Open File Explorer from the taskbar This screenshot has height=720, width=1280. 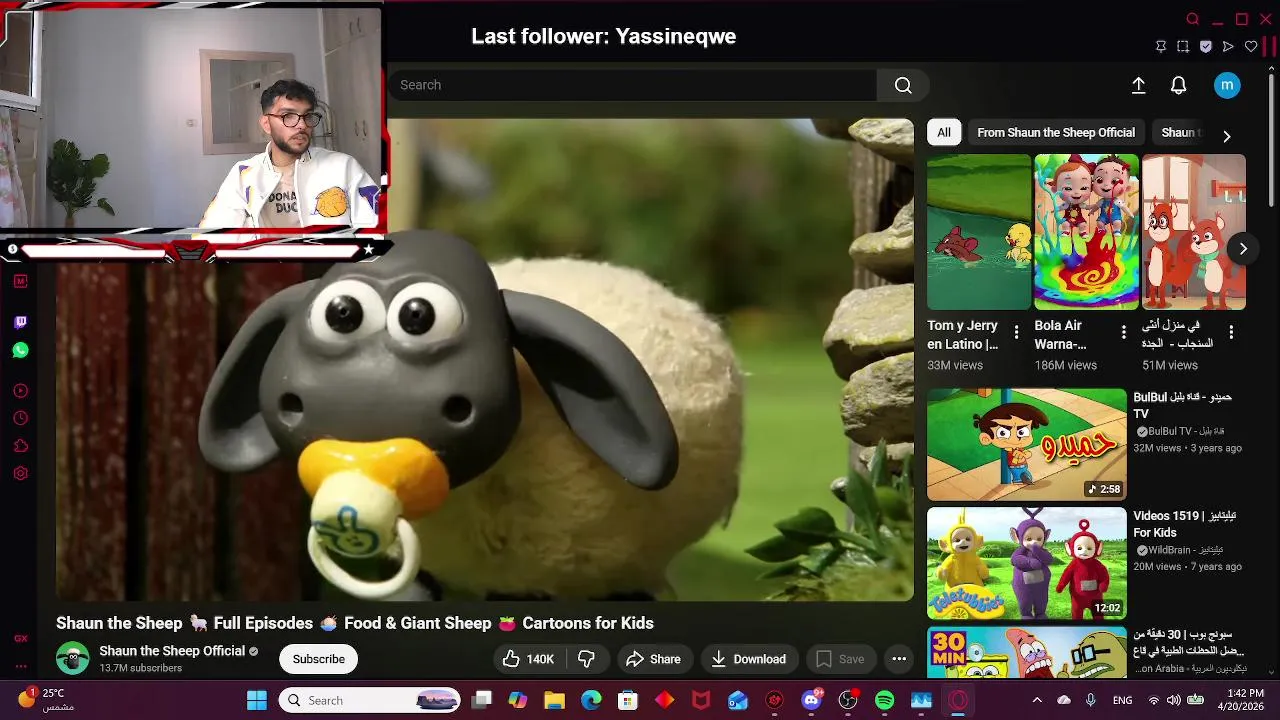554,700
